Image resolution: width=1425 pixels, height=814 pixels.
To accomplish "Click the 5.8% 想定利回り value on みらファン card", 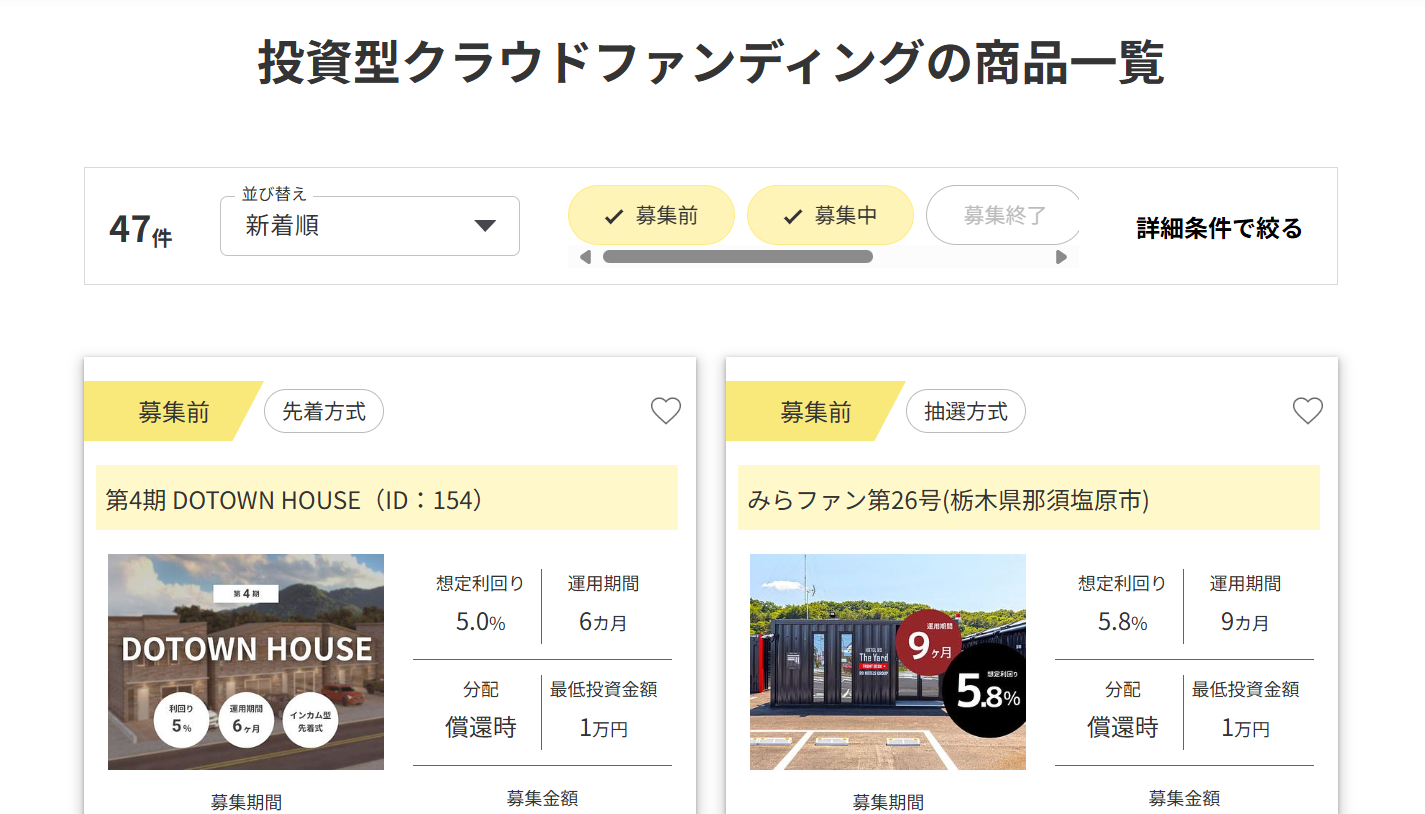I will tap(1122, 622).
